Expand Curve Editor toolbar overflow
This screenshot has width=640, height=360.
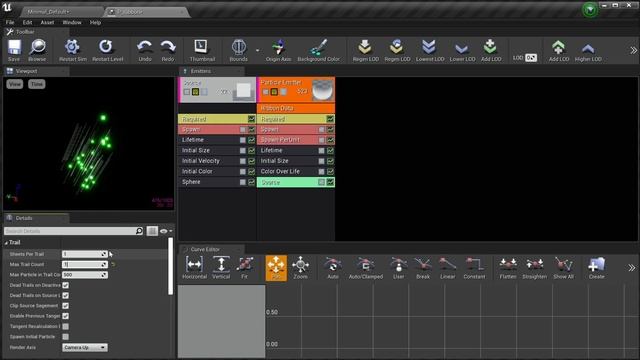[x=632, y=268]
